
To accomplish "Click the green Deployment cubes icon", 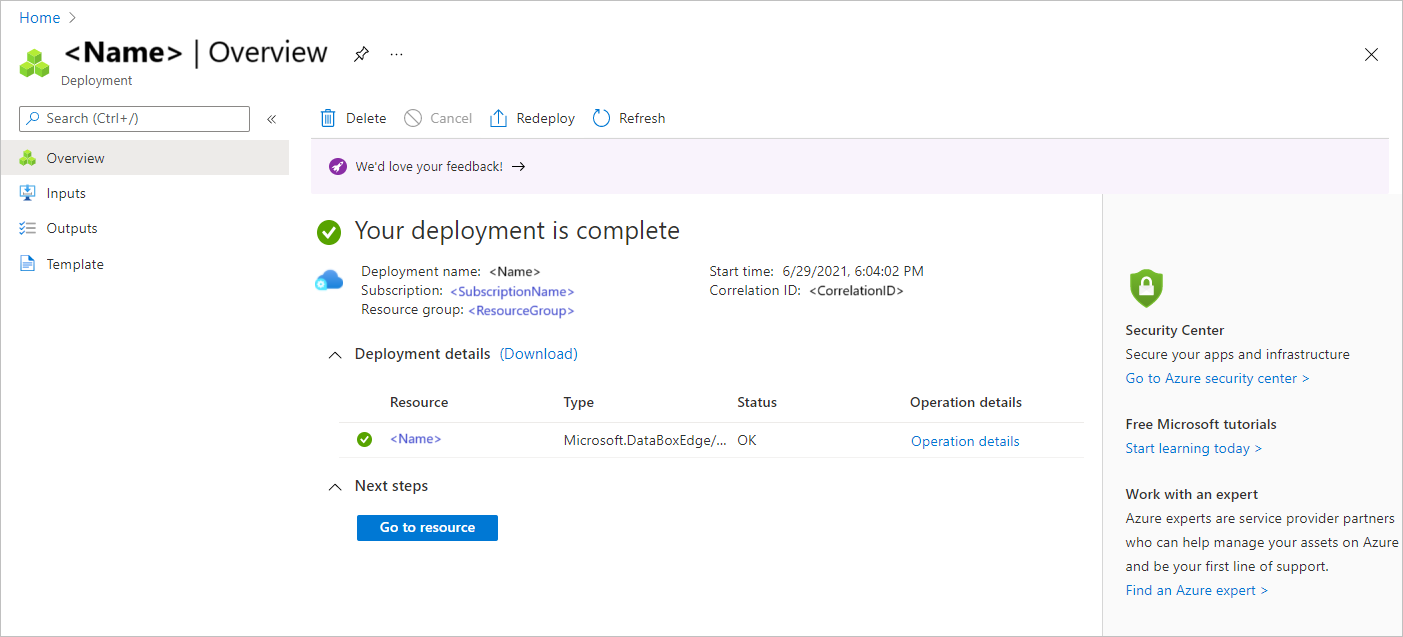I will tap(34, 62).
